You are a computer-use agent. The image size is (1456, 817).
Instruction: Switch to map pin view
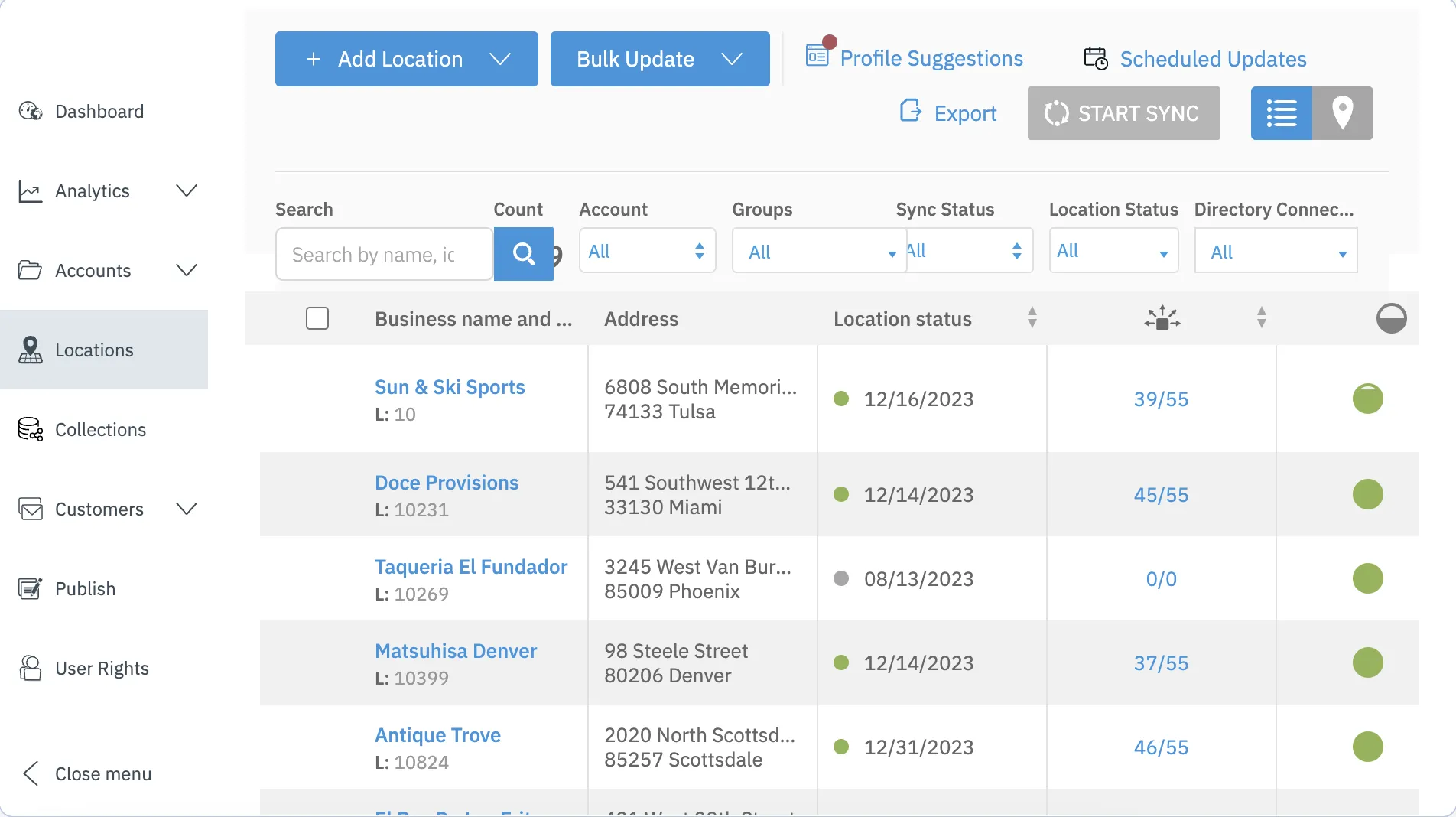point(1343,113)
